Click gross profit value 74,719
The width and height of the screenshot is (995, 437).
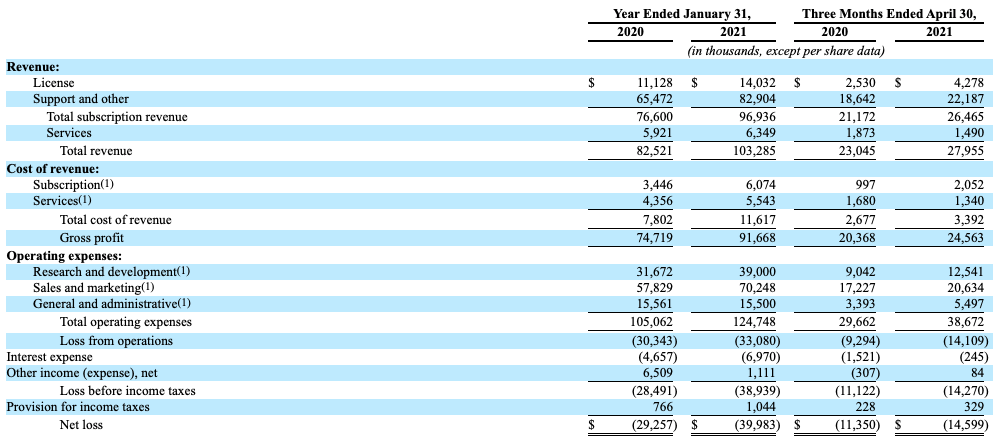tap(655, 238)
